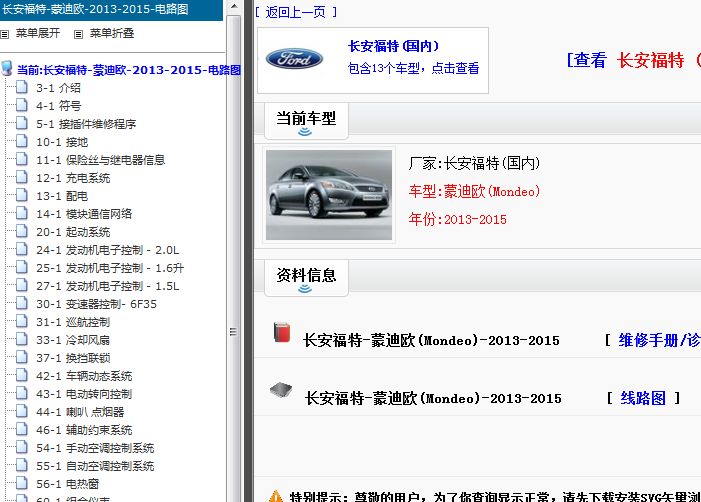Click the root tree icon for current vehicle

click(7, 68)
